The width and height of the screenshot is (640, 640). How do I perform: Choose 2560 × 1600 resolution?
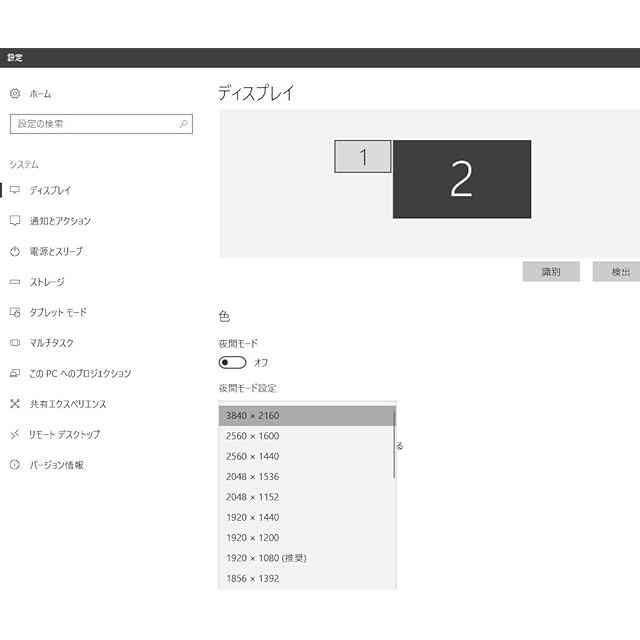tap(306, 436)
